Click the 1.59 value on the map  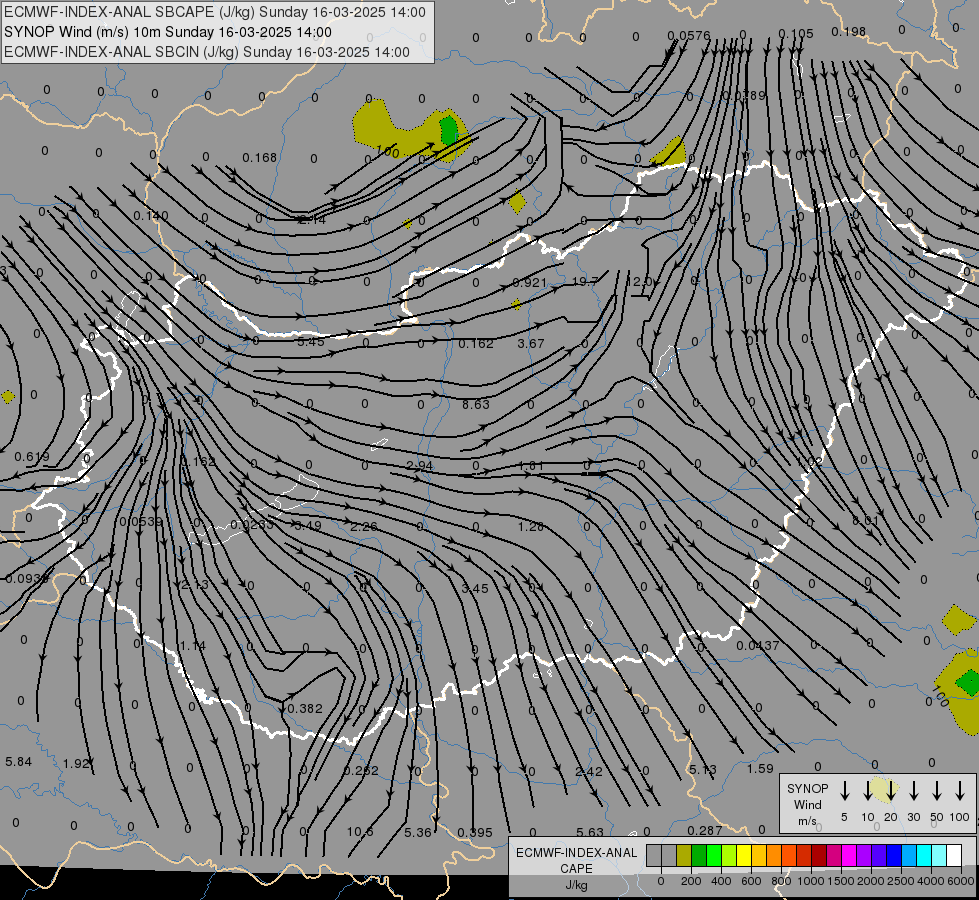[x=760, y=768]
